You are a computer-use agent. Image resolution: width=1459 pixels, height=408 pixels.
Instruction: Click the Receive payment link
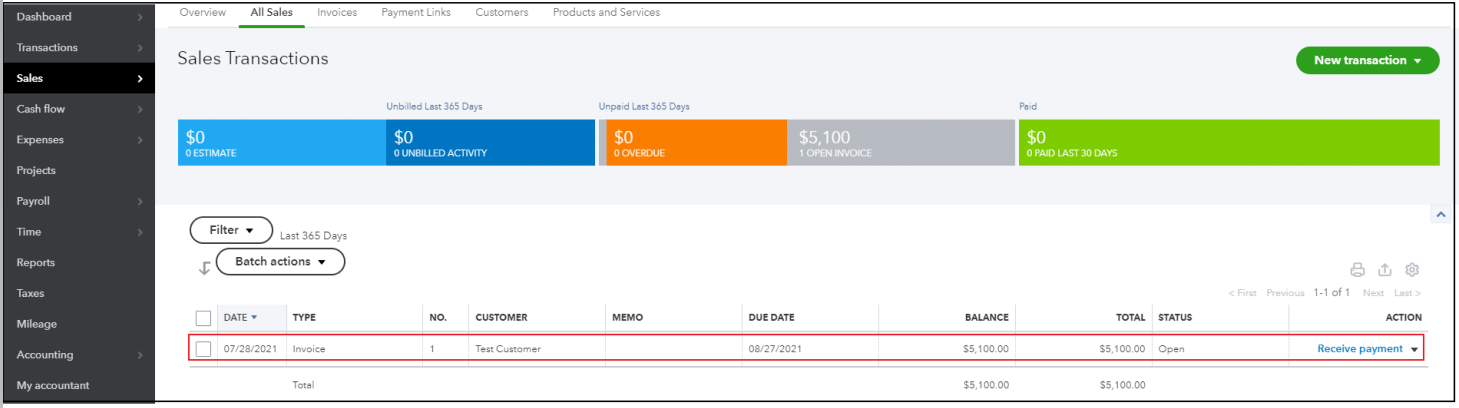(x=1360, y=349)
